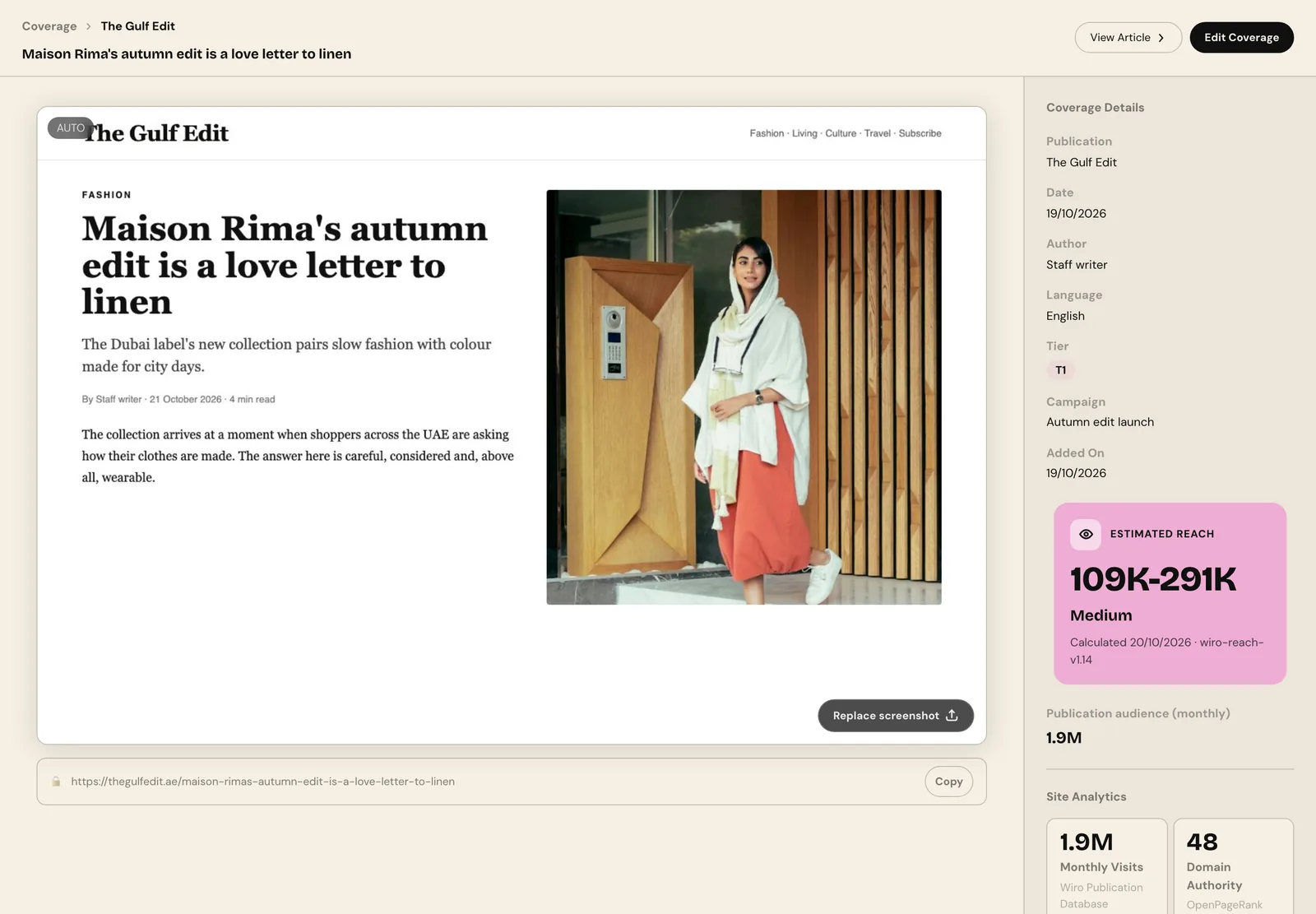Copy the article URL with Copy button
The image size is (1316, 914).
click(948, 782)
